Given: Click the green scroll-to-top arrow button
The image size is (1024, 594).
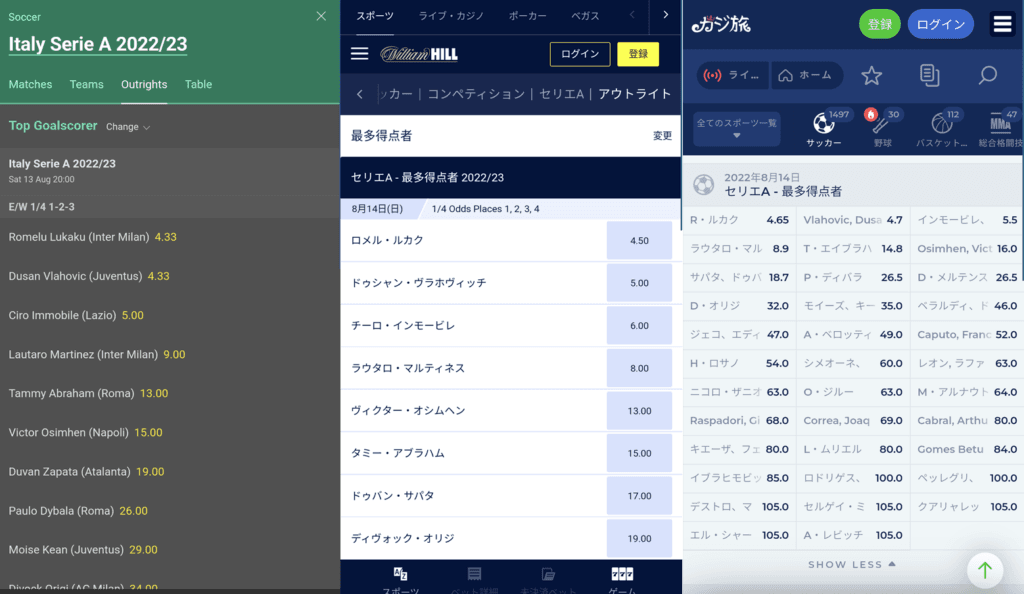Looking at the screenshot, I should pyautogui.click(x=985, y=570).
